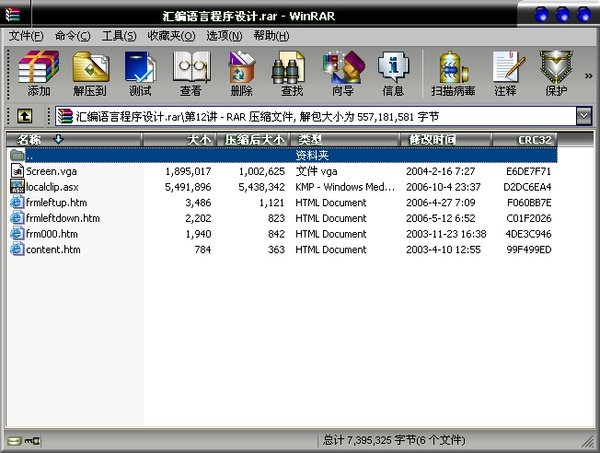Screen dimensions: 600x453
Task: Expand toolbar overflow chevron
Action: (588, 73)
